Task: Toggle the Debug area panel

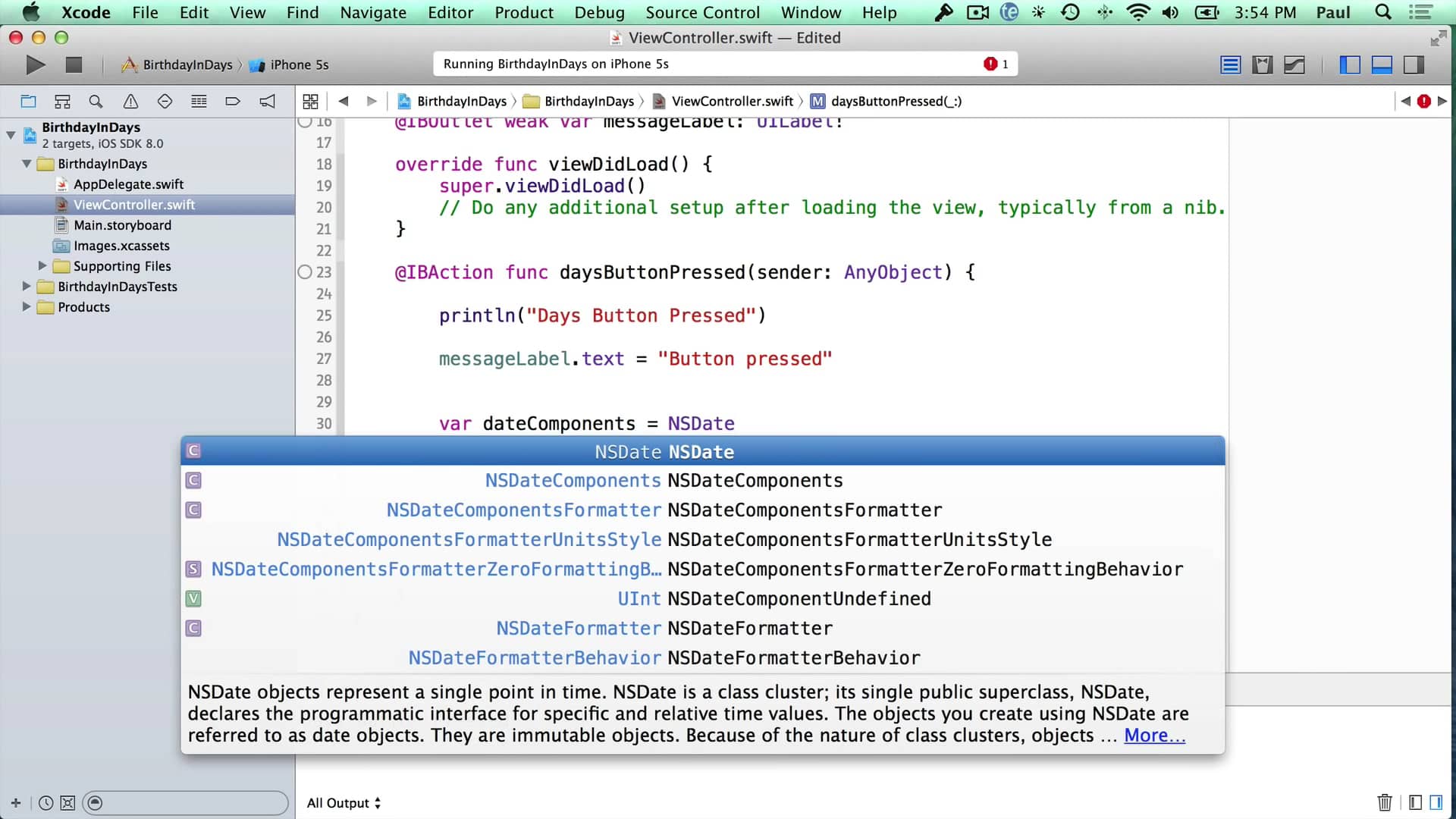Action: [1381, 65]
